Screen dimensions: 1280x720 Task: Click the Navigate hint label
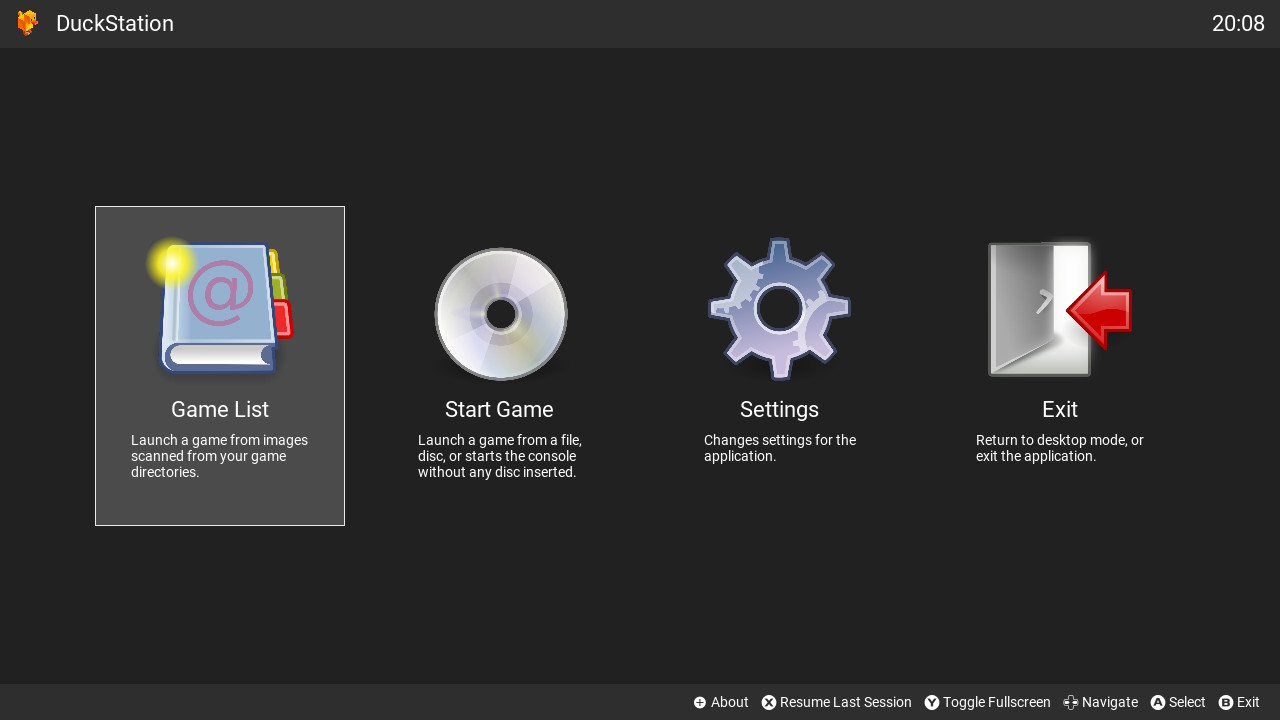pyautogui.click(x=1110, y=702)
